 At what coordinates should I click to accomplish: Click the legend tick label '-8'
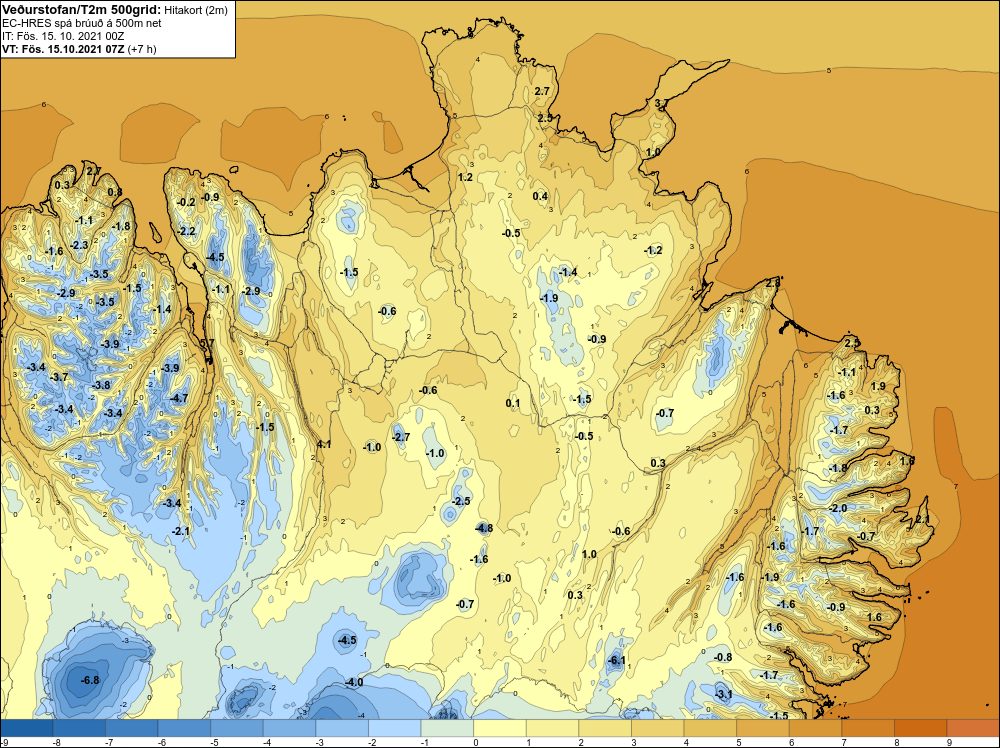pyautogui.click(x=56, y=742)
